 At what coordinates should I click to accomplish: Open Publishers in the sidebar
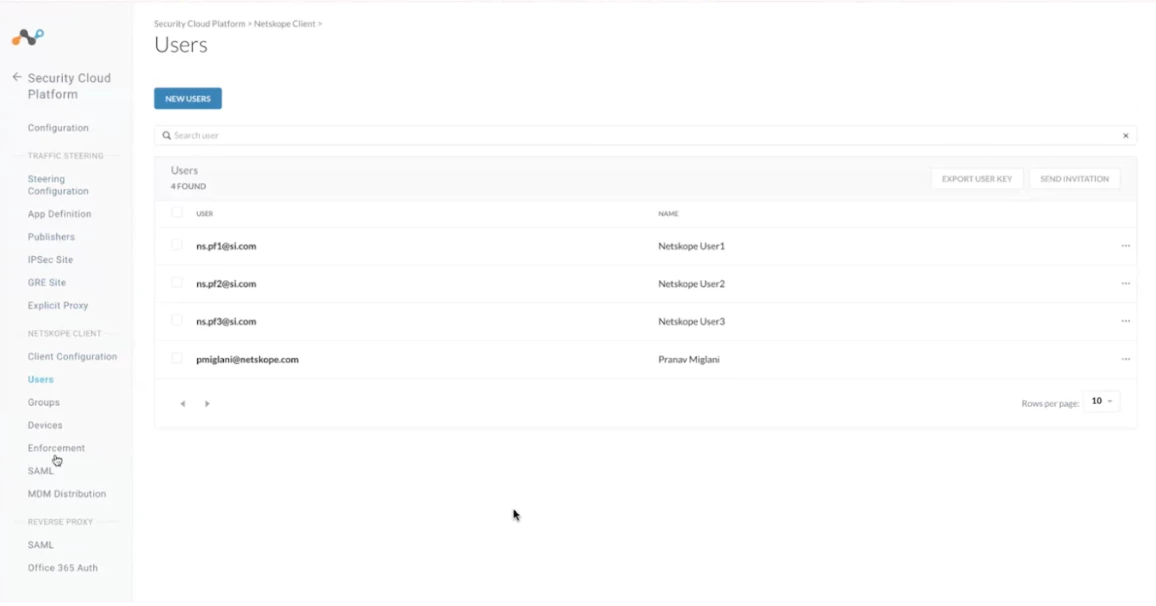[x=52, y=237]
